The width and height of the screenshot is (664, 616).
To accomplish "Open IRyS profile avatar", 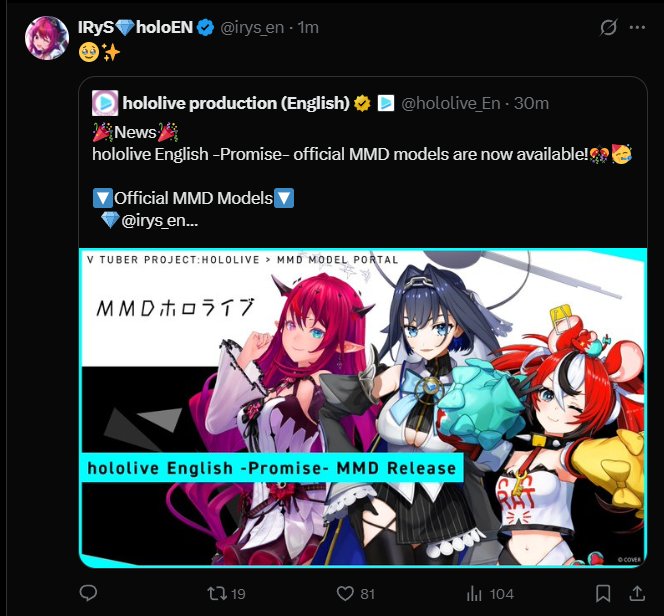I will 47,38.
